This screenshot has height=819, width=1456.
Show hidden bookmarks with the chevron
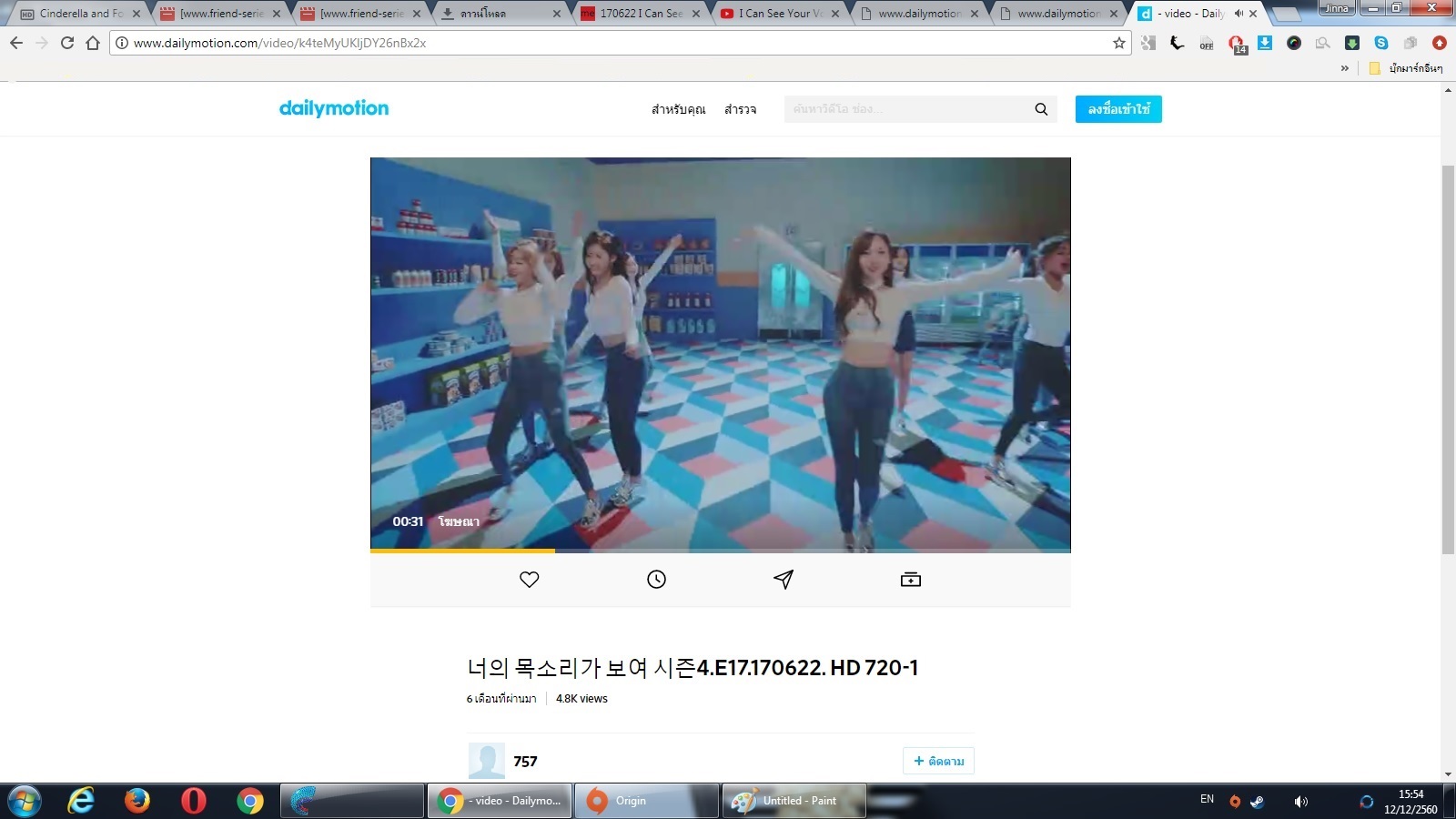pyautogui.click(x=1345, y=68)
